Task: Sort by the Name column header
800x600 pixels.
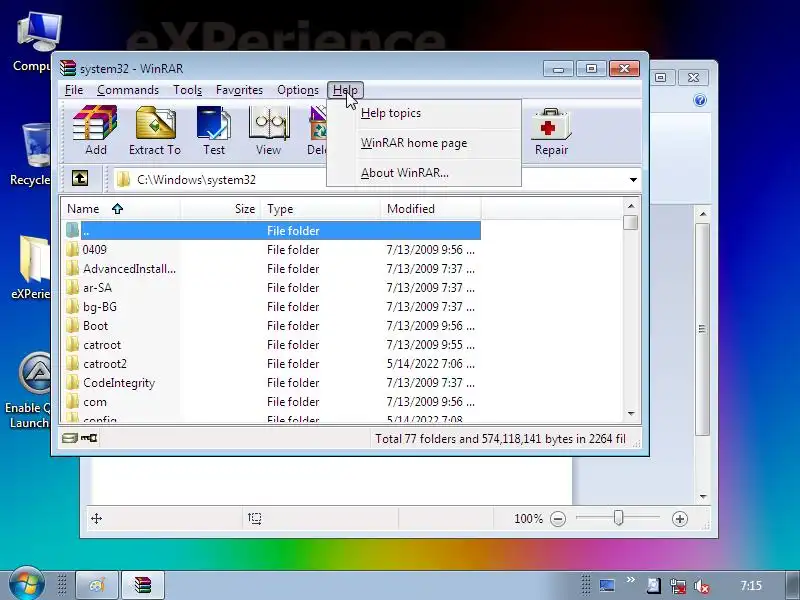Action: [121, 209]
